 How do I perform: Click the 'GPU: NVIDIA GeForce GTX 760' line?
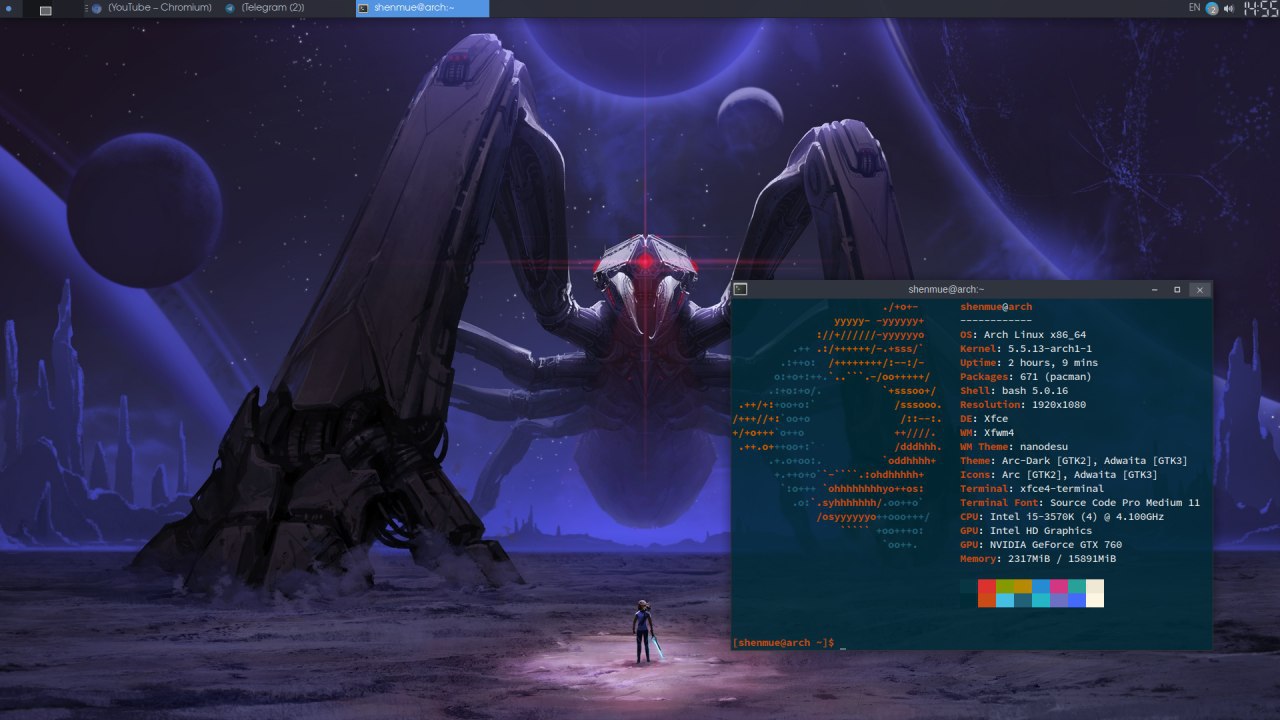click(1041, 545)
